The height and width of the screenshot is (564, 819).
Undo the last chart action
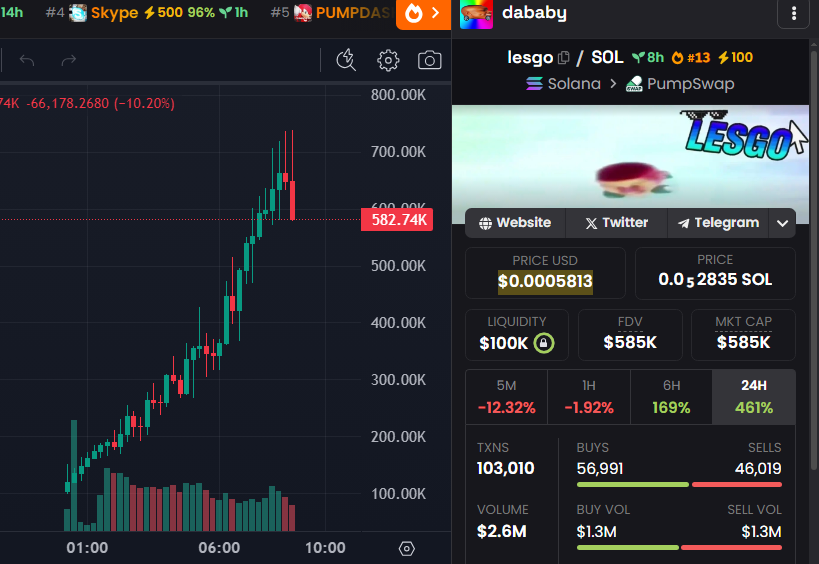click(x=27, y=61)
